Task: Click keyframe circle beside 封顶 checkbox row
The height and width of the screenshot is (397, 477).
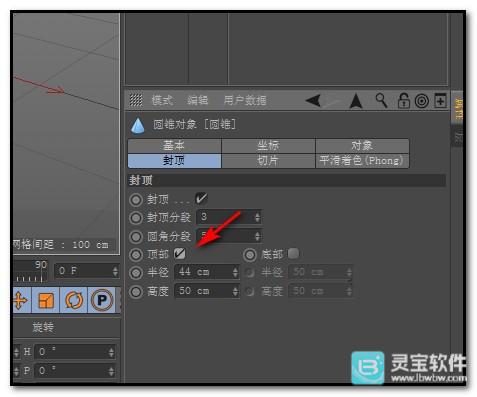Action: 136,200
